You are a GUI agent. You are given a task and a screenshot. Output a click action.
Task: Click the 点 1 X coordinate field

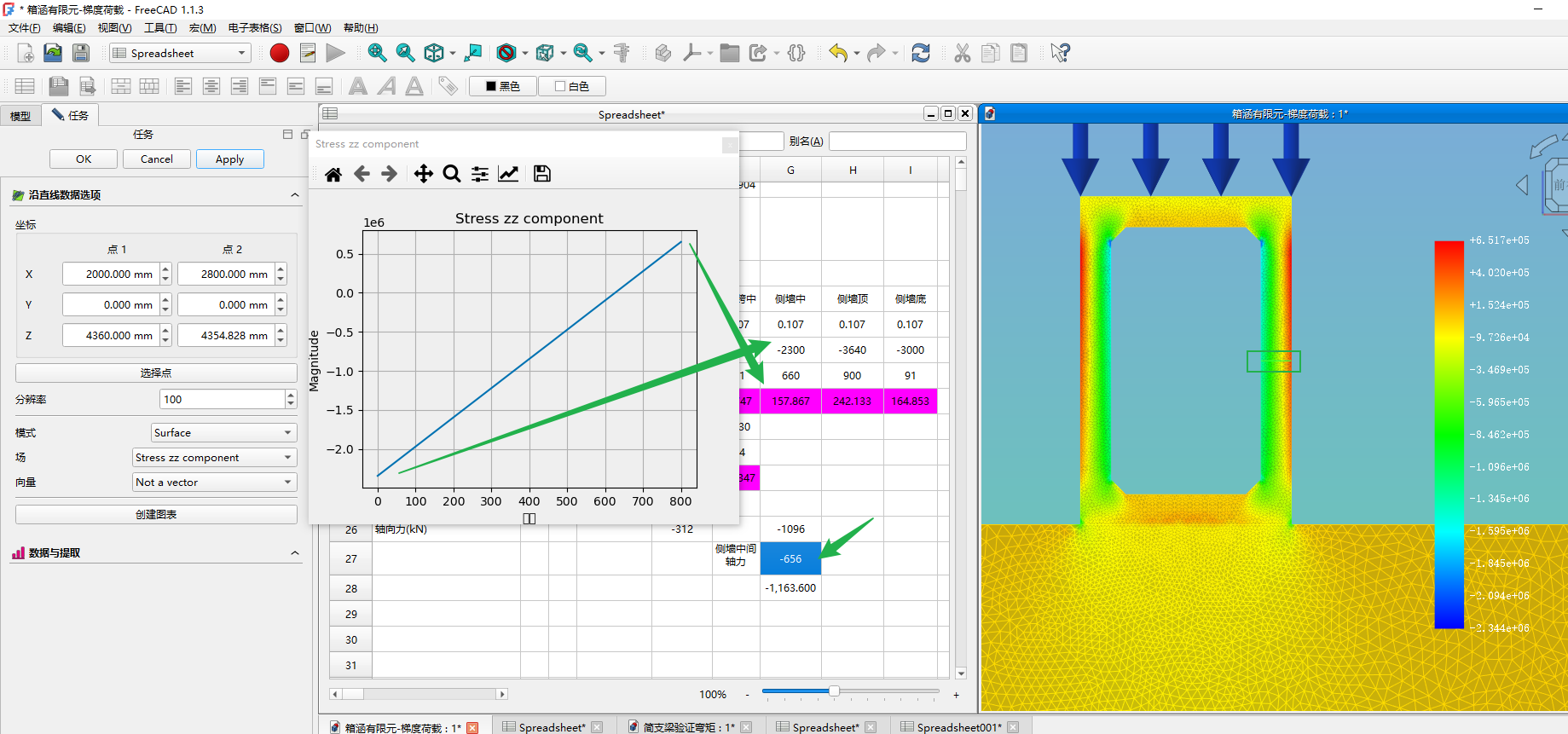[x=111, y=275]
